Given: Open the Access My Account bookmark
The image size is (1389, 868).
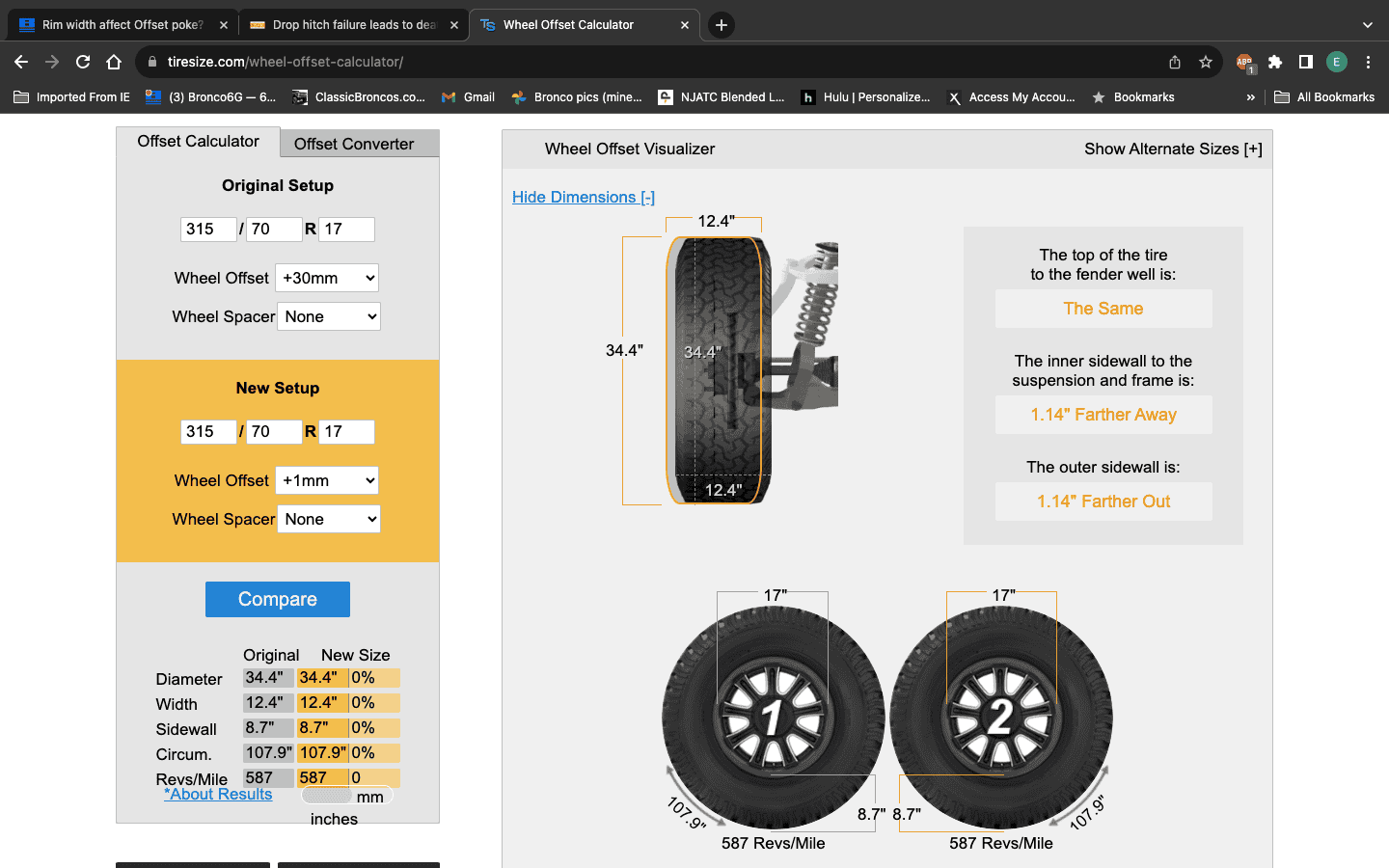Looking at the screenshot, I should [1012, 97].
